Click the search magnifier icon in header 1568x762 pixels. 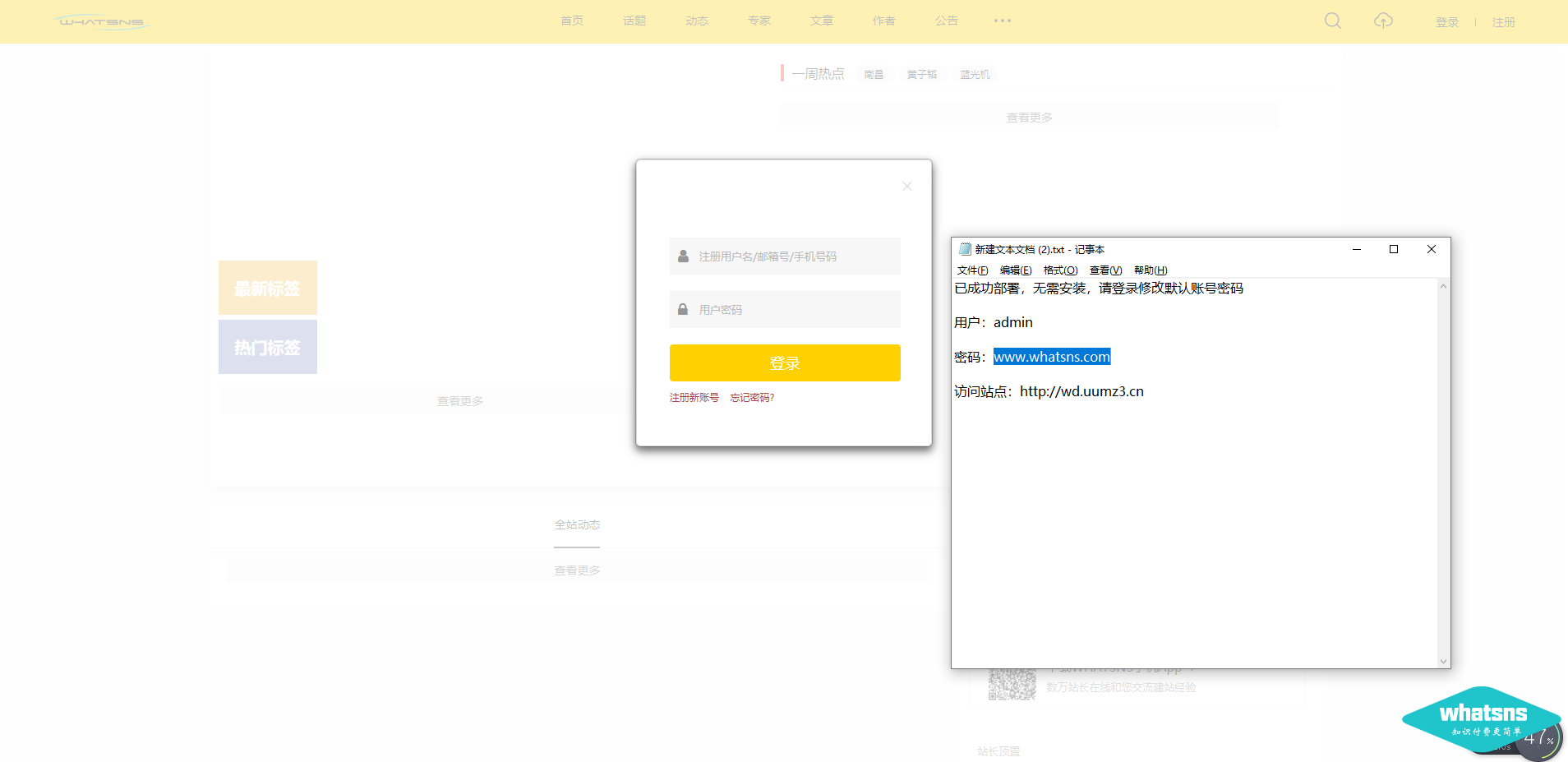pos(1332,21)
